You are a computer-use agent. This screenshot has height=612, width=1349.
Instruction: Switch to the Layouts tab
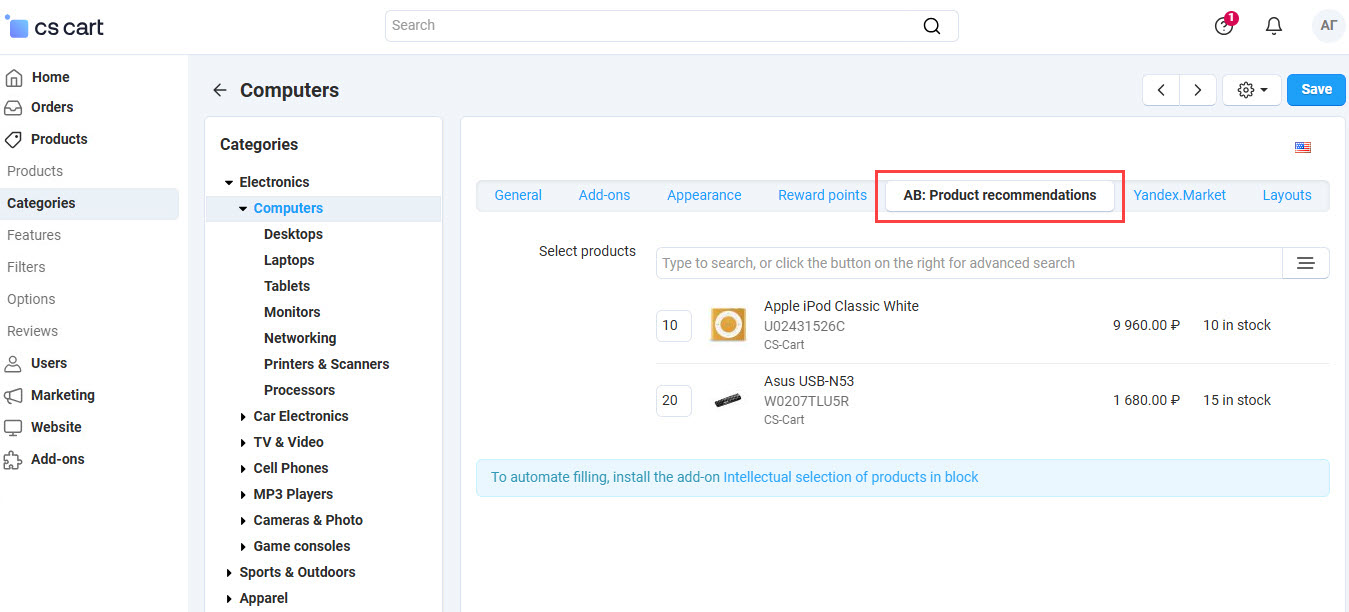(x=1287, y=195)
